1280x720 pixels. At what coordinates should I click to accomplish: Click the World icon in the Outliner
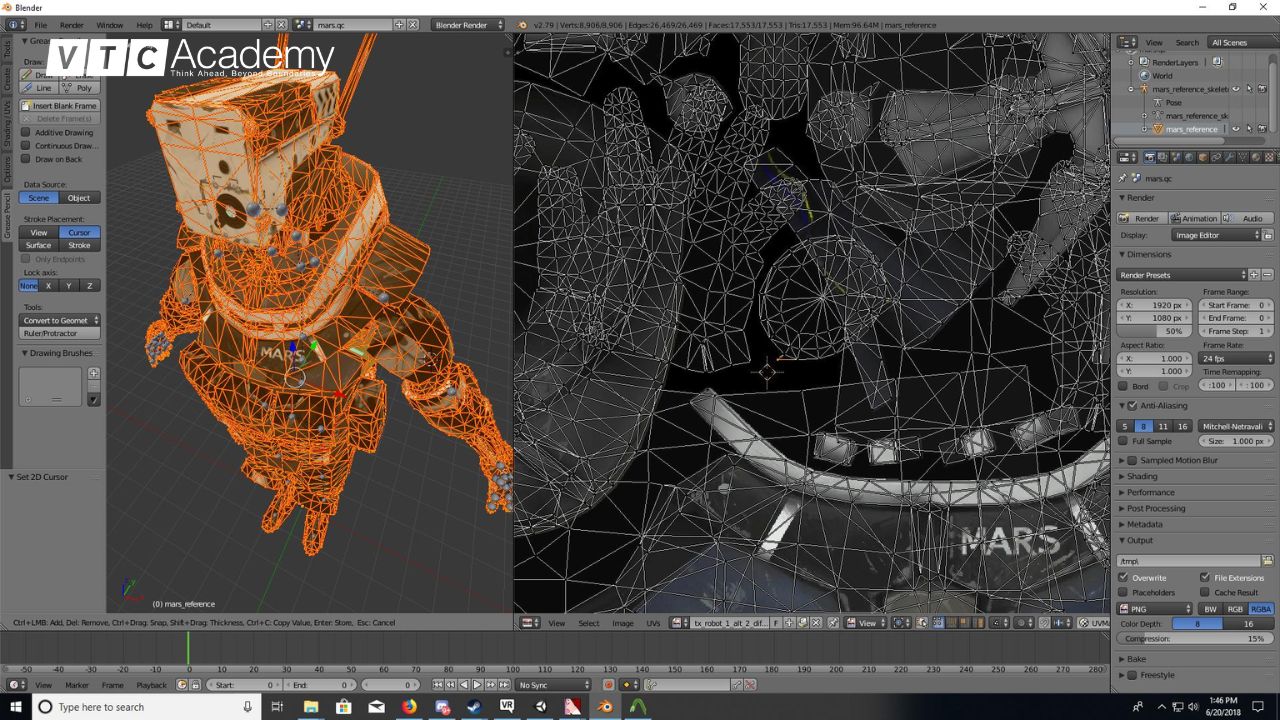[1145, 75]
